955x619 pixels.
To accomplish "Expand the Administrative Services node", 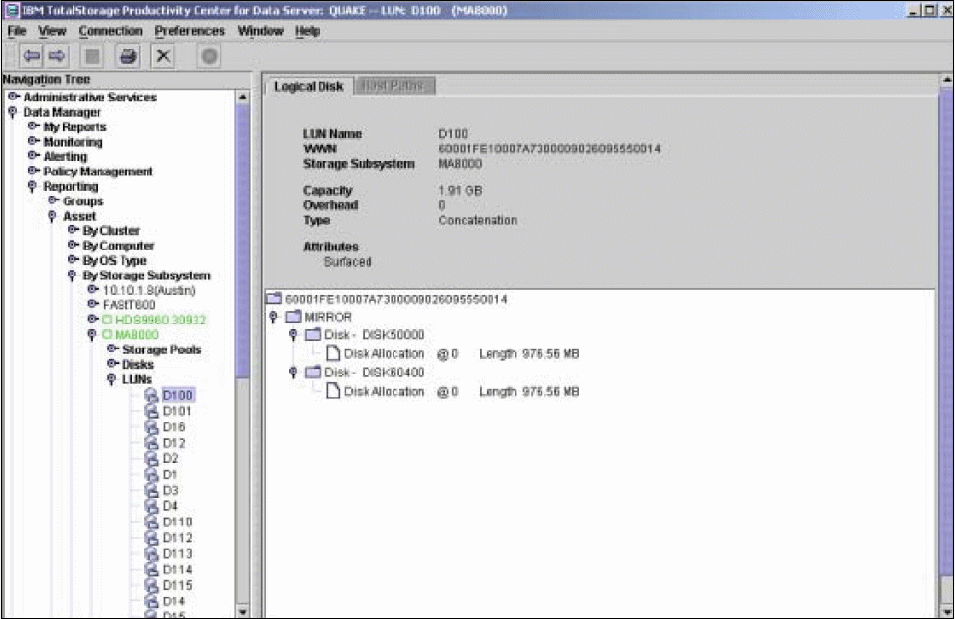I will (14, 97).
